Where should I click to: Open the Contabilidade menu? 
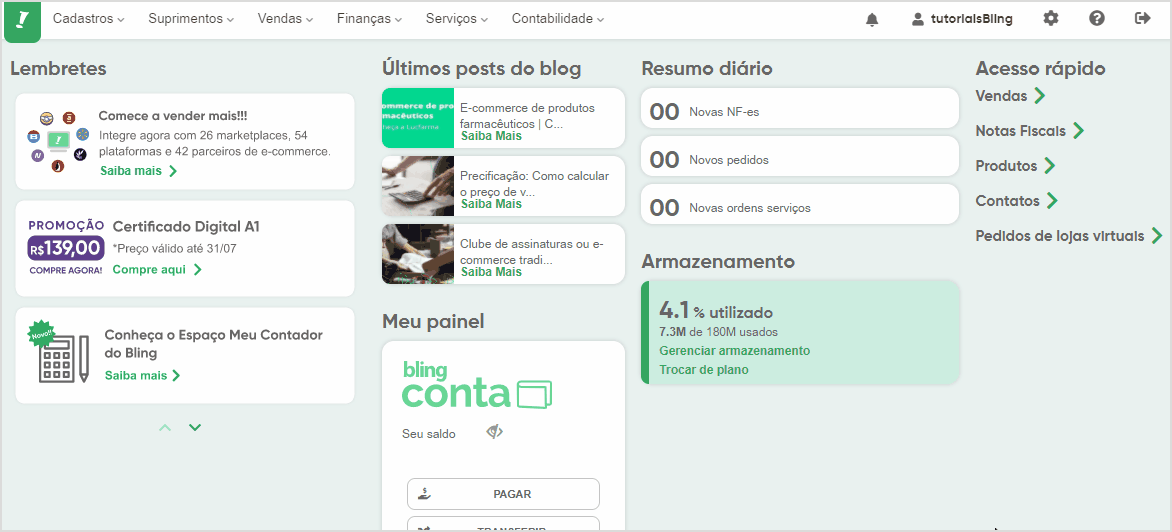tap(558, 19)
